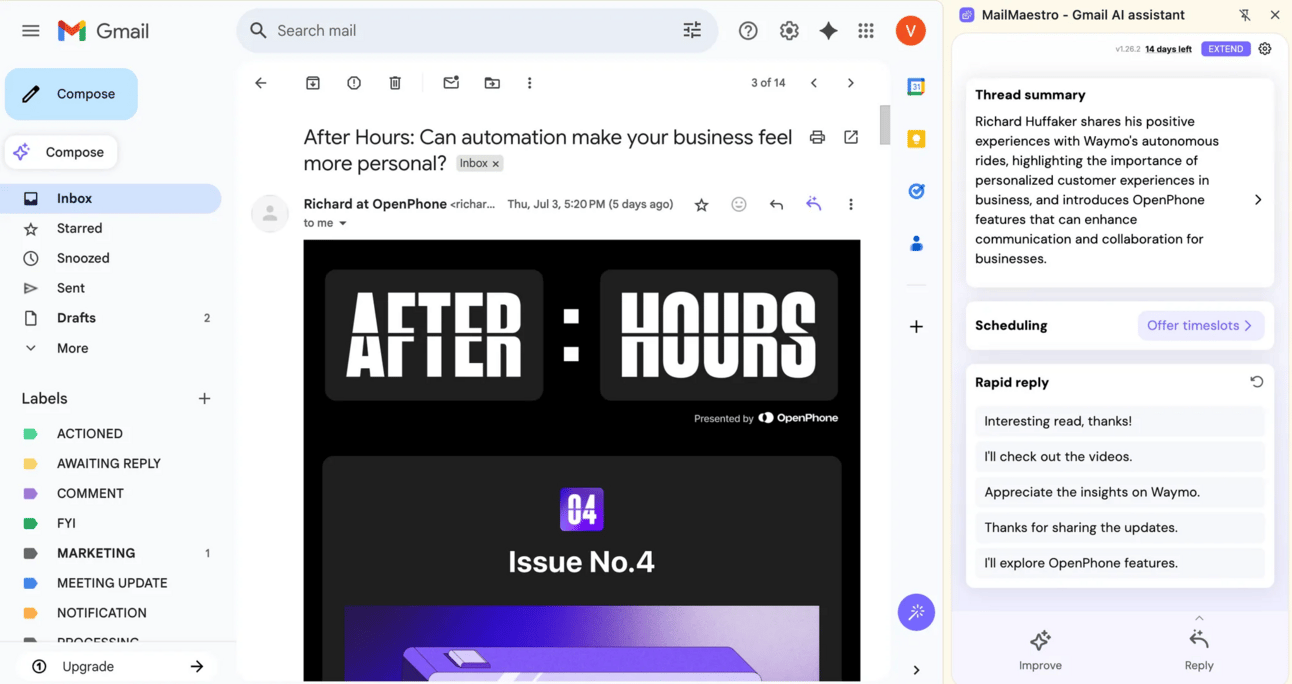Go to the newer email
The height and width of the screenshot is (684, 1292).
[x=814, y=83]
